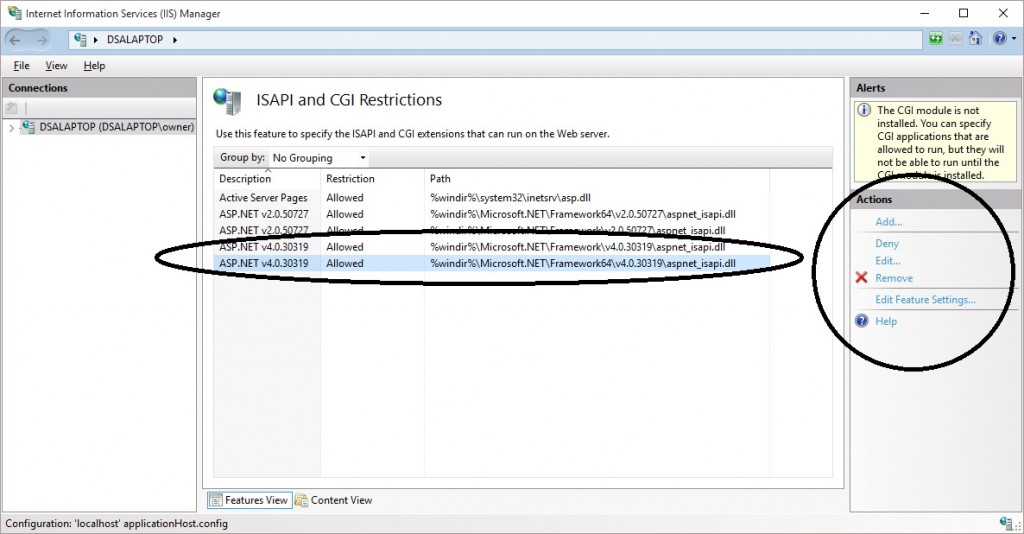Viewport: 1024px width, 534px height.
Task: Open the View menu
Action: click(x=56, y=65)
